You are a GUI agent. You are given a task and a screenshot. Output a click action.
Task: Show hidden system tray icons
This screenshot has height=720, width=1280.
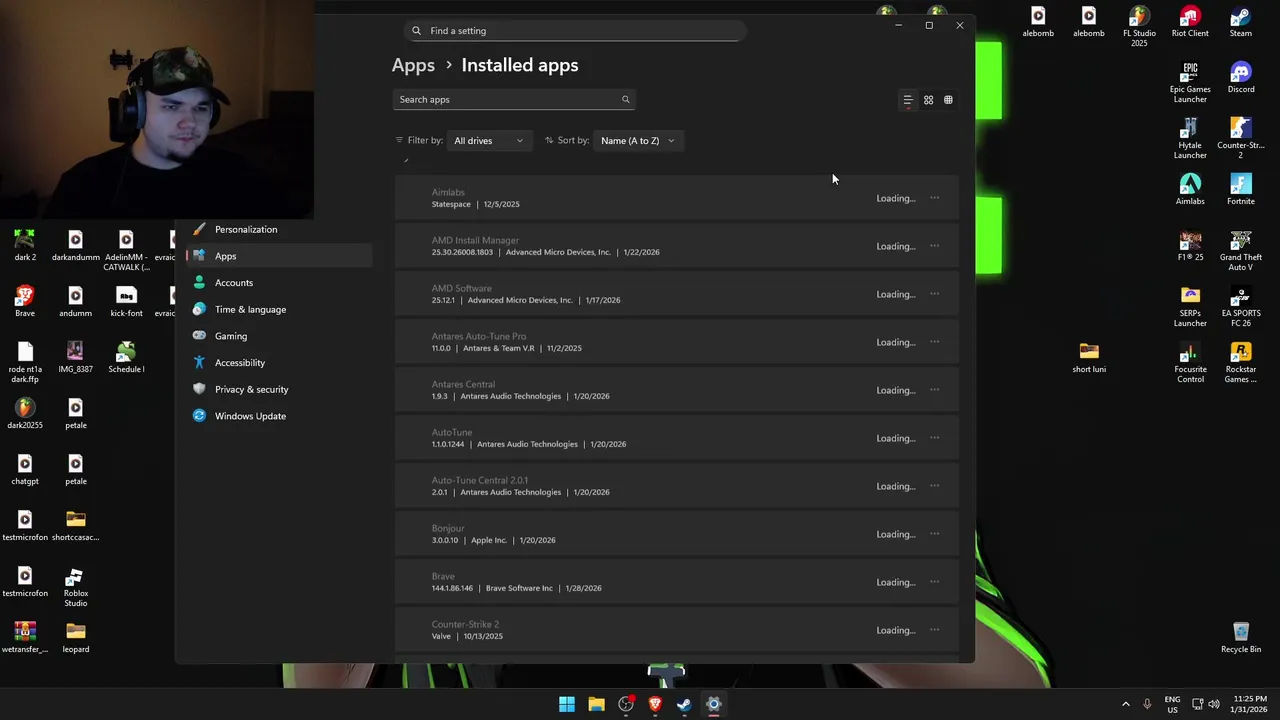click(1125, 704)
